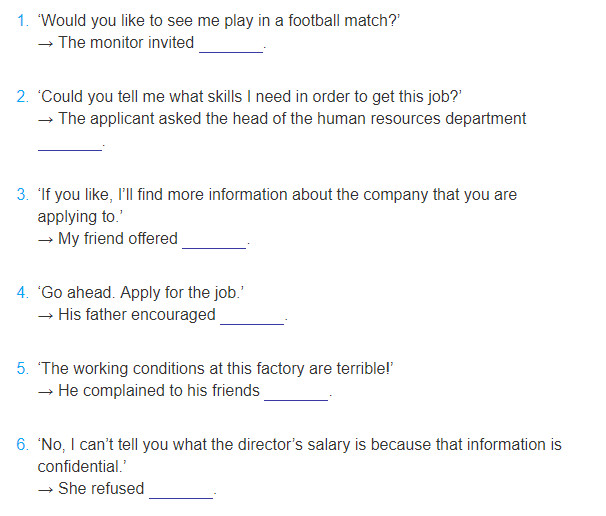Click the sentence about terrible working conditions

click(215, 369)
